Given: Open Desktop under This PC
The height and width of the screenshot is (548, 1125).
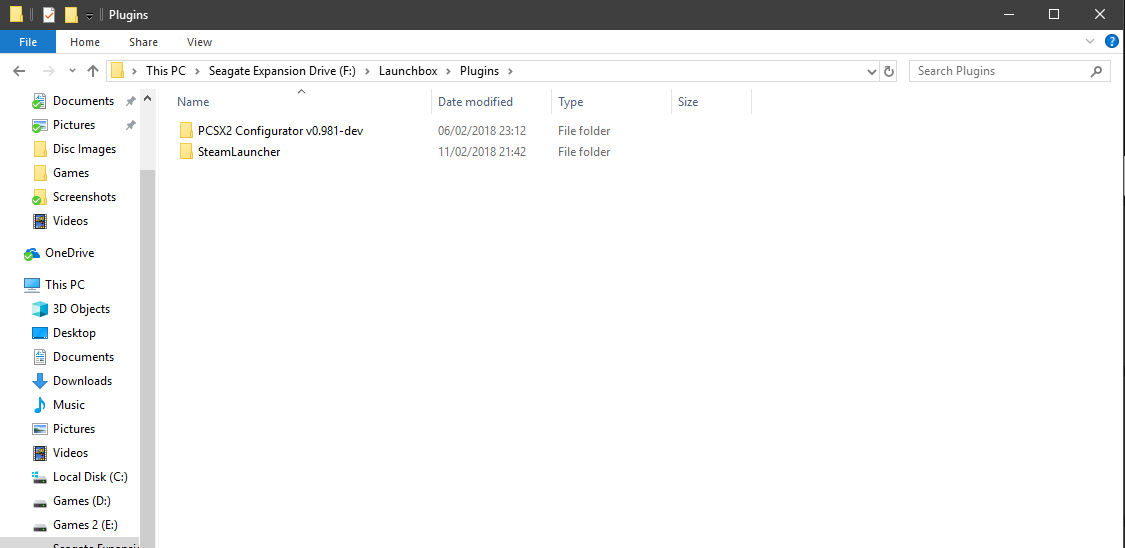Looking at the screenshot, I should [x=74, y=333].
